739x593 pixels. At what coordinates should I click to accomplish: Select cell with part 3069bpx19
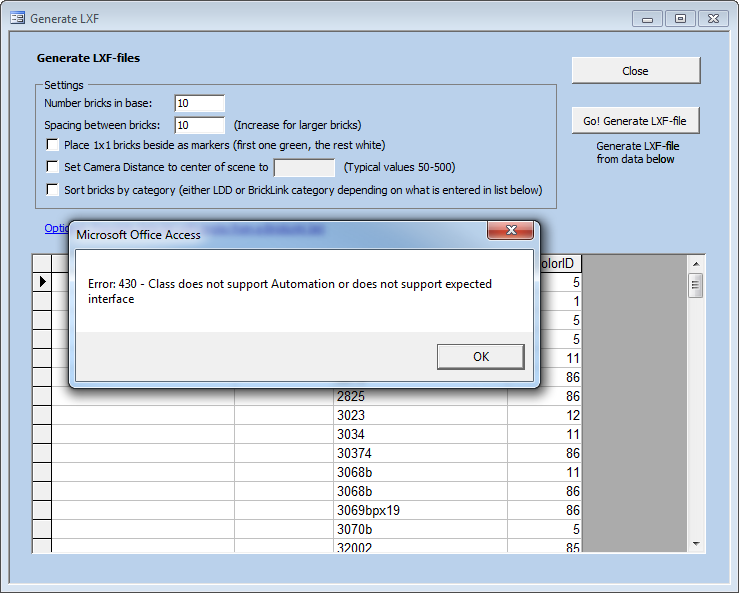click(420, 511)
